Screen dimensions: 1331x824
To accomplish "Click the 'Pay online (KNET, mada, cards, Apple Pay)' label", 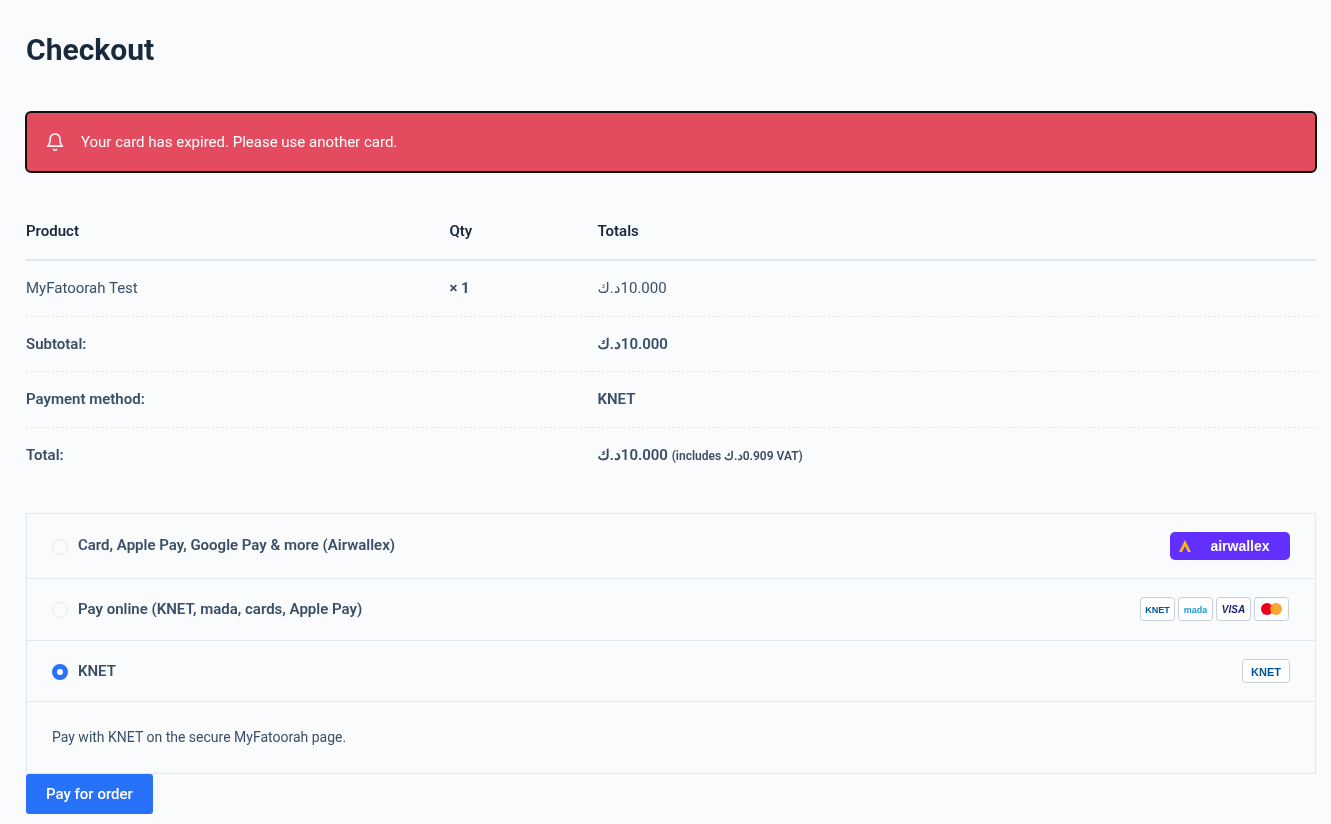I will tap(220, 608).
